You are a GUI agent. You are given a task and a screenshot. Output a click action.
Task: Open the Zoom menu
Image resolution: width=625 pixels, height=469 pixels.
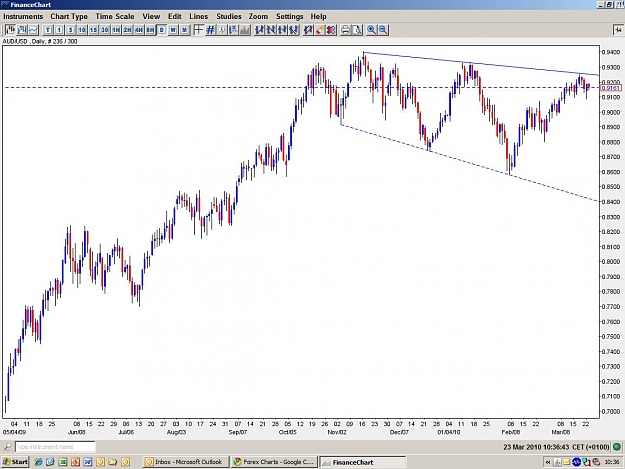pyautogui.click(x=258, y=16)
